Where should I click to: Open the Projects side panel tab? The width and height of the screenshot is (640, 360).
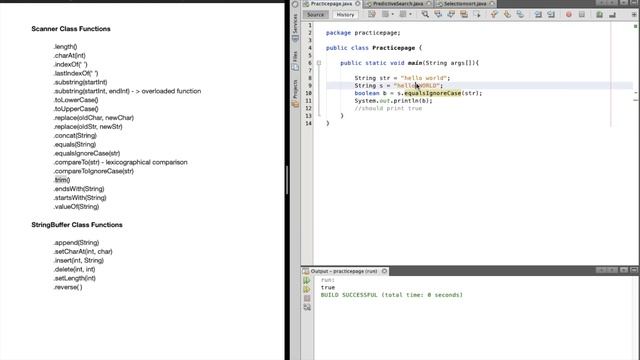[x=295, y=93]
